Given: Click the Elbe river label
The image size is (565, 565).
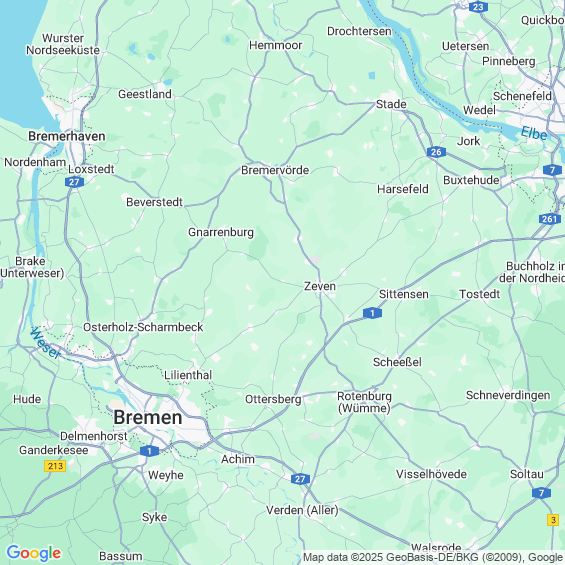Looking at the screenshot, I should [x=534, y=133].
